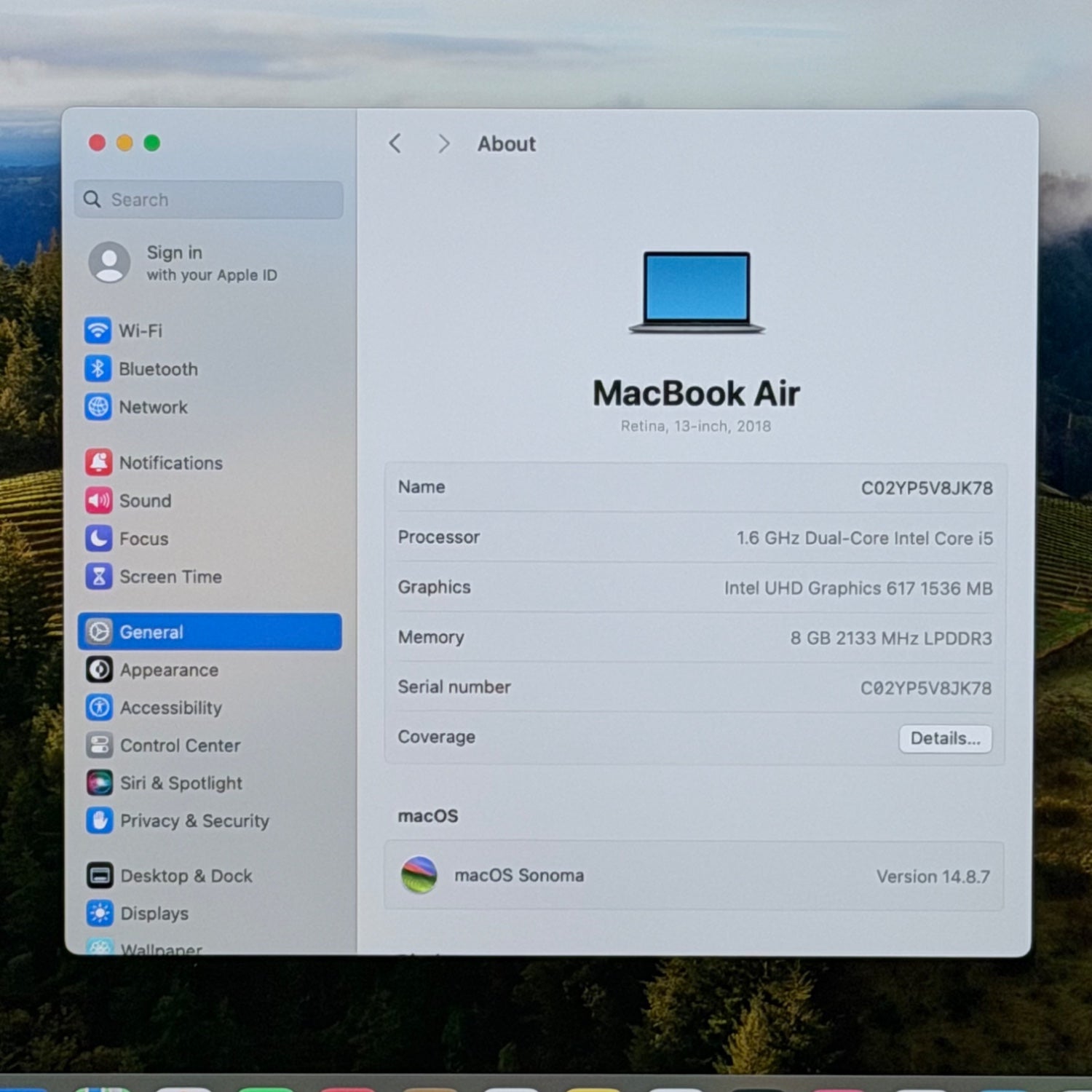
Task: Go back with the left chevron
Action: [395, 143]
